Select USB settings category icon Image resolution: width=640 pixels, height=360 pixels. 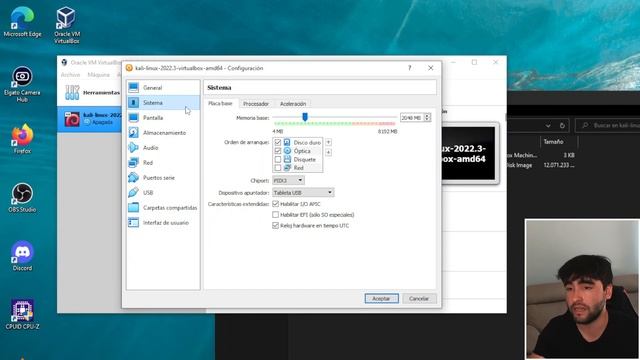click(x=133, y=192)
